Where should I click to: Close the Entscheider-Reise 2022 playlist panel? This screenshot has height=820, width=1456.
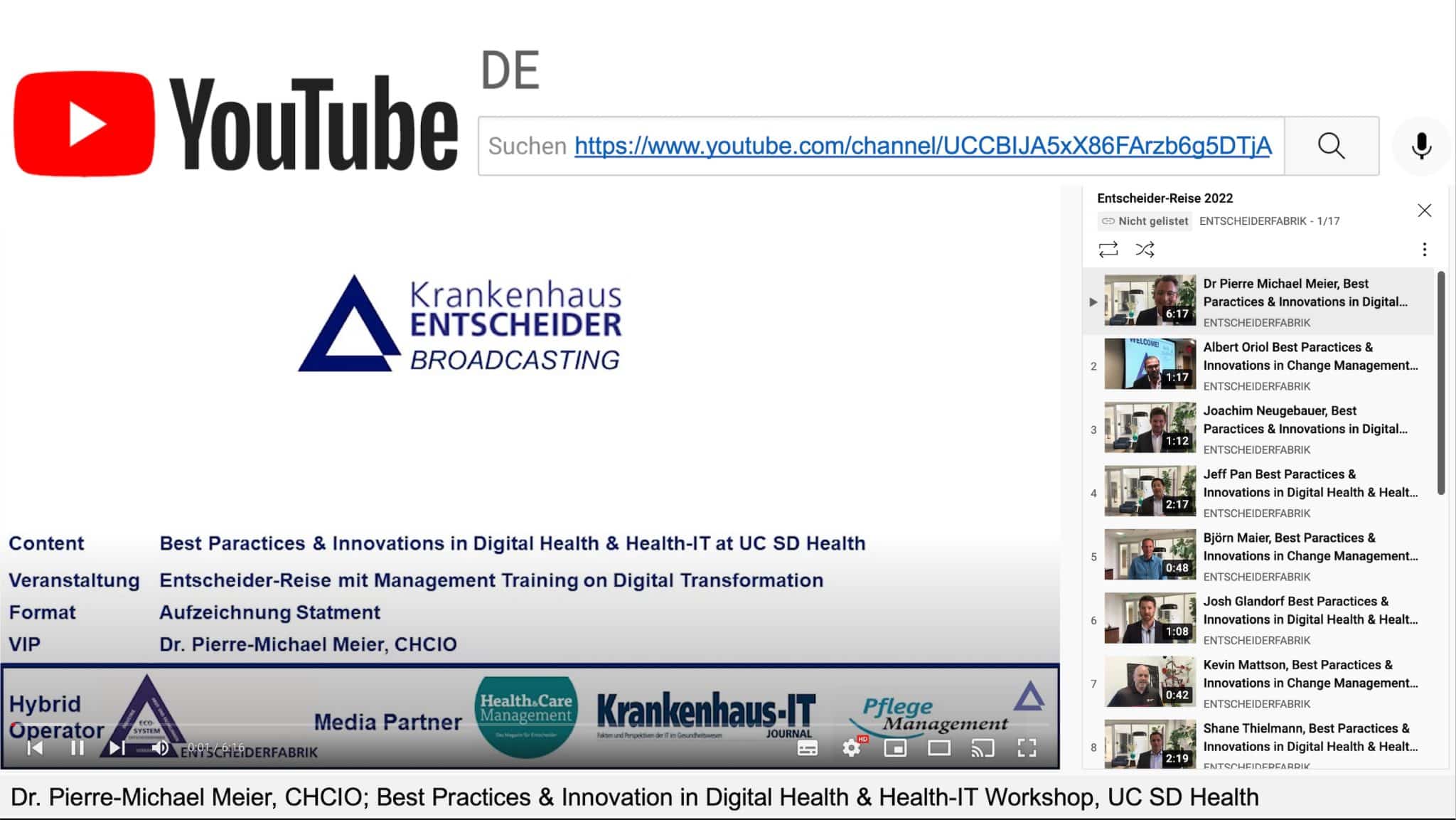1424,211
